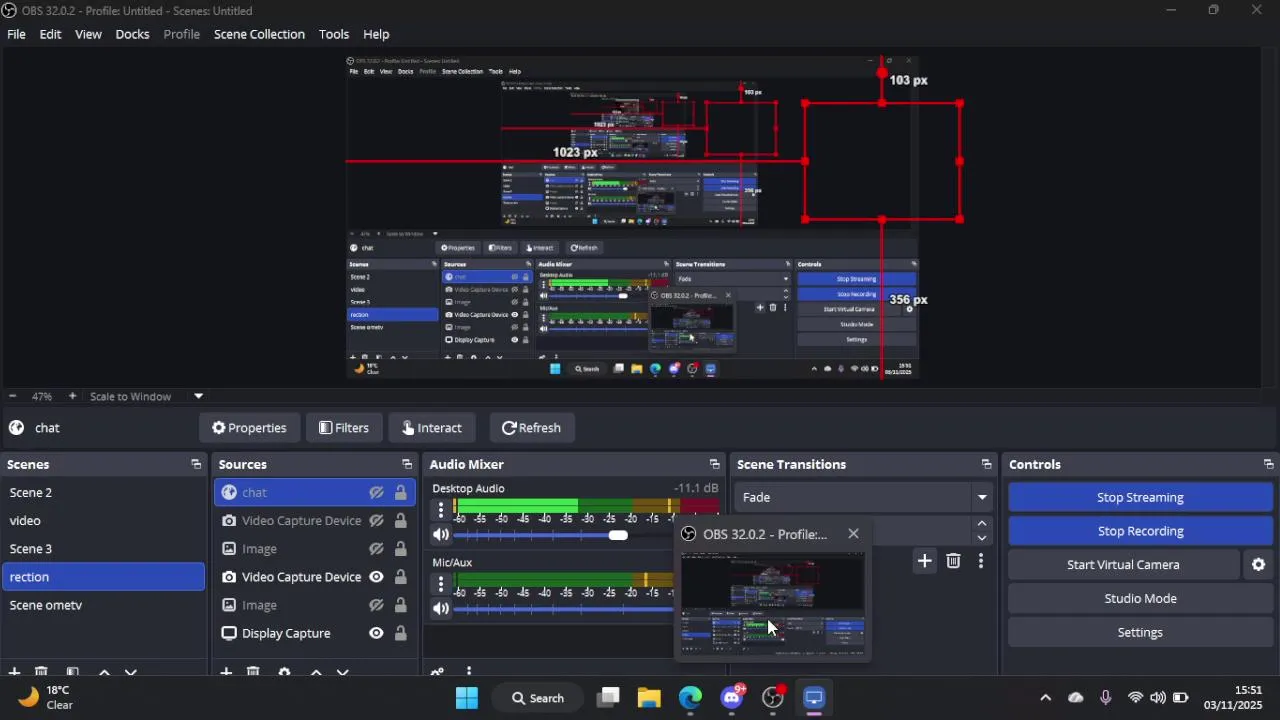Select Scene ometv
This screenshot has height=720, width=1280.
[103, 605]
